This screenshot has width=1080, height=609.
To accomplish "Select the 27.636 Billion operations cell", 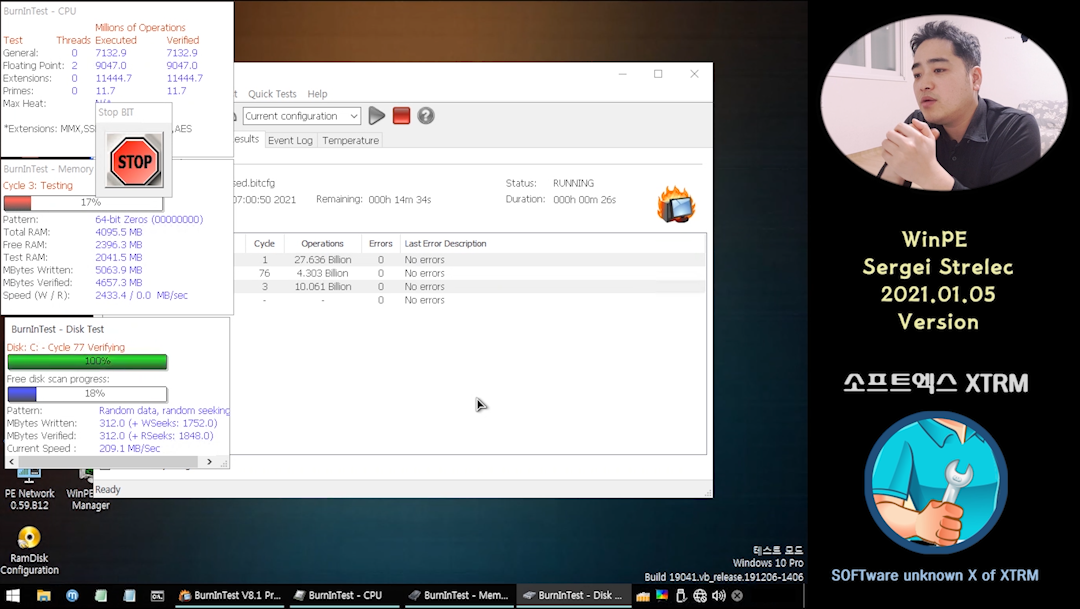I will [x=322, y=260].
